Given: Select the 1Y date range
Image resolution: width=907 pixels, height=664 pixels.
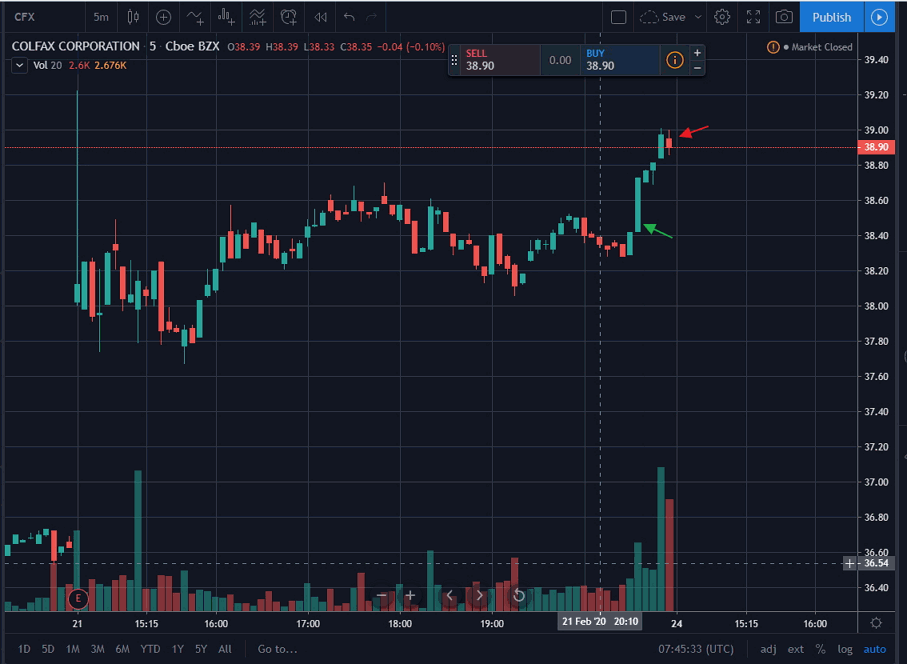Looking at the screenshot, I should coord(178,649).
